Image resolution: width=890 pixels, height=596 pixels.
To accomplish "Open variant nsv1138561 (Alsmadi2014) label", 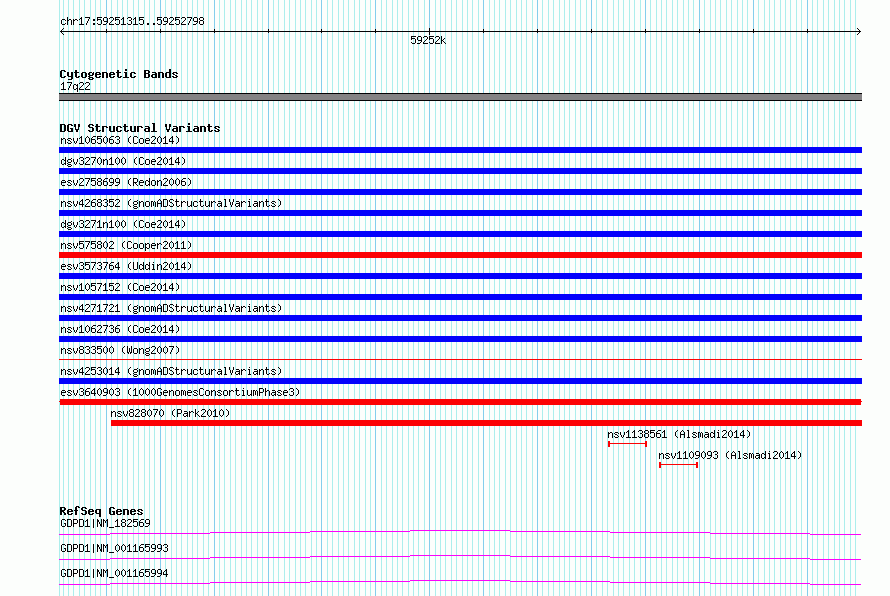I will point(679,434).
